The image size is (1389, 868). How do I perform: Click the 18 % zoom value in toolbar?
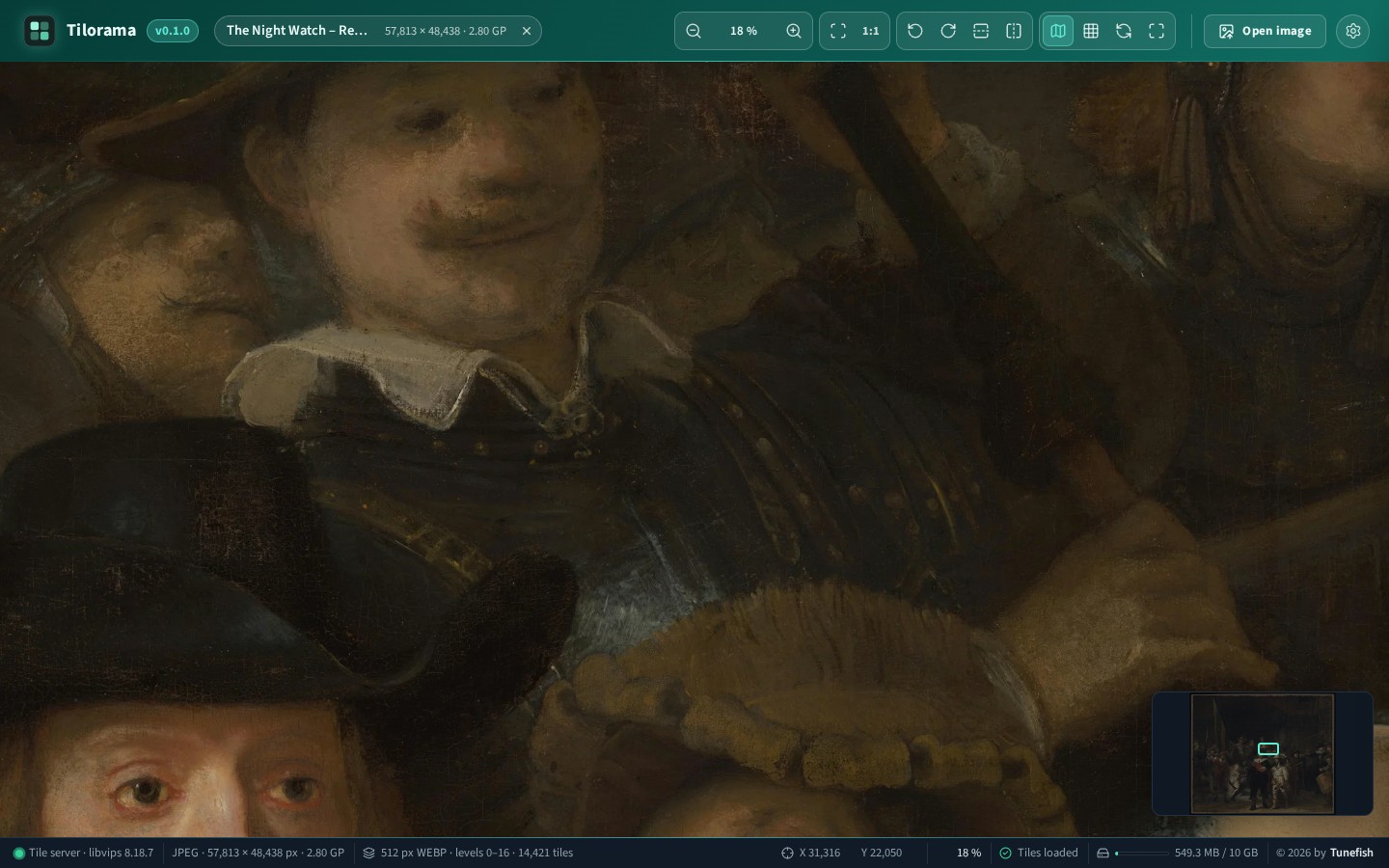(x=744, y=31)
